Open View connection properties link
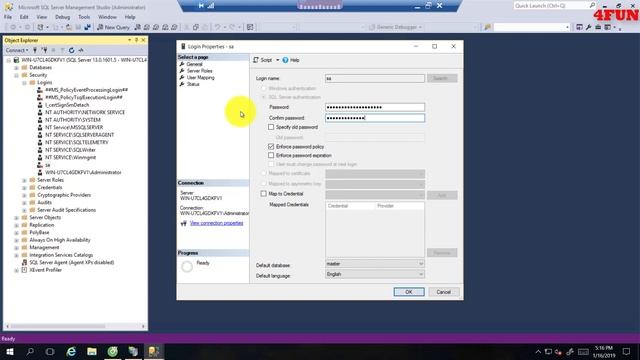Image resolution: width=640 pixels, height=360 pixels. [x=216, y=223]
